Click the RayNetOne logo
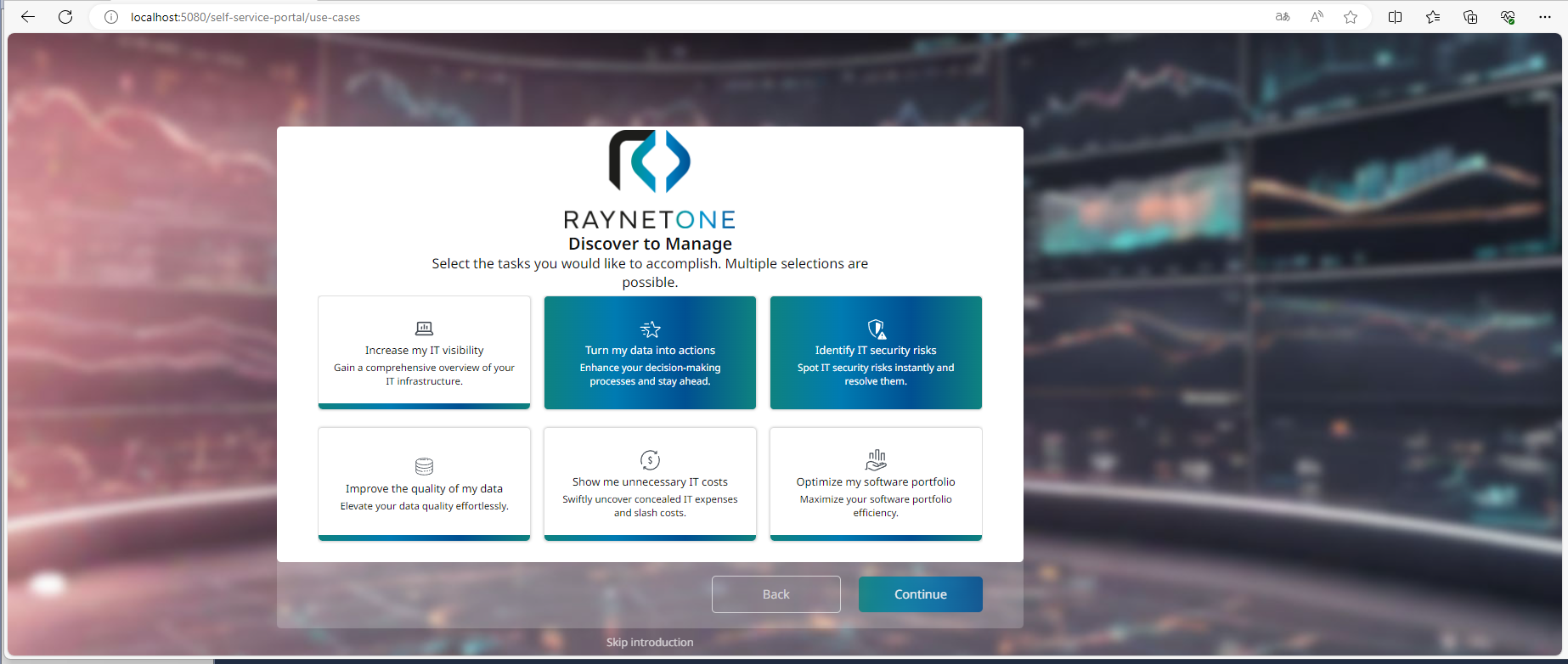Viewport: 1568px width, 664px height. point(650,180)
